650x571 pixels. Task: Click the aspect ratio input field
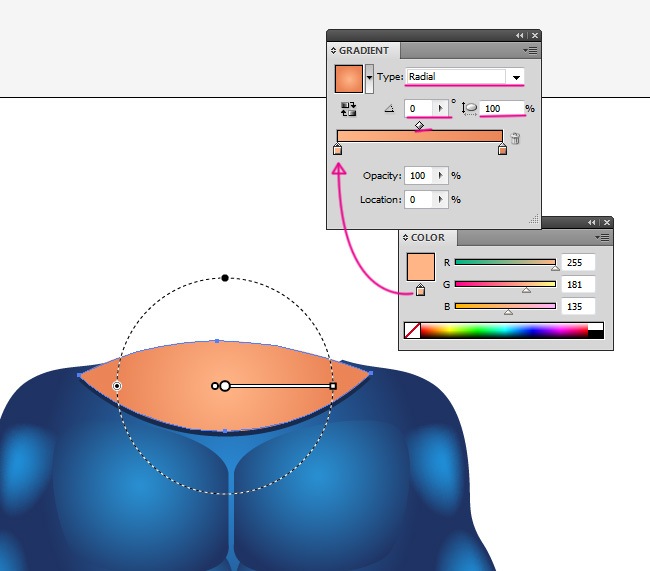[502, 108]
